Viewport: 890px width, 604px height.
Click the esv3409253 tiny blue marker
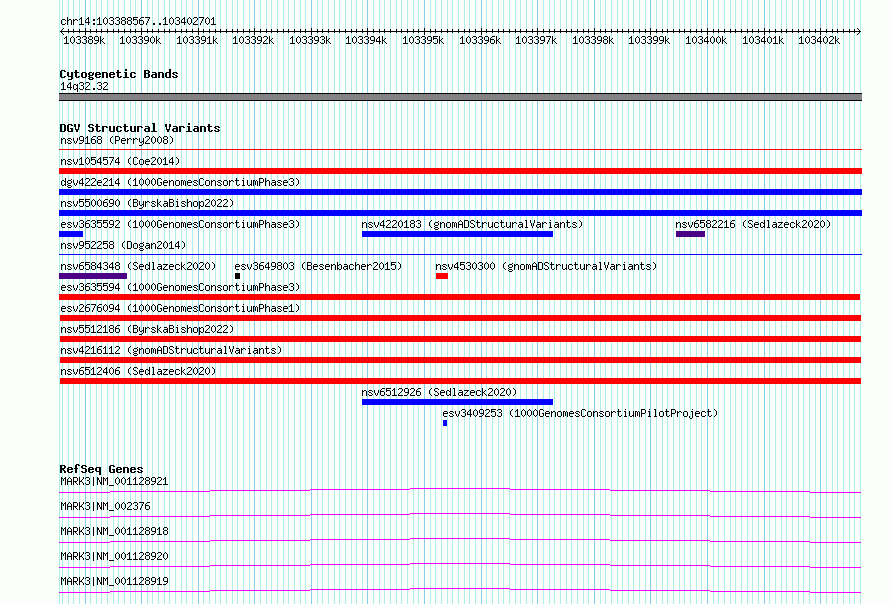(x=445, y=423)
